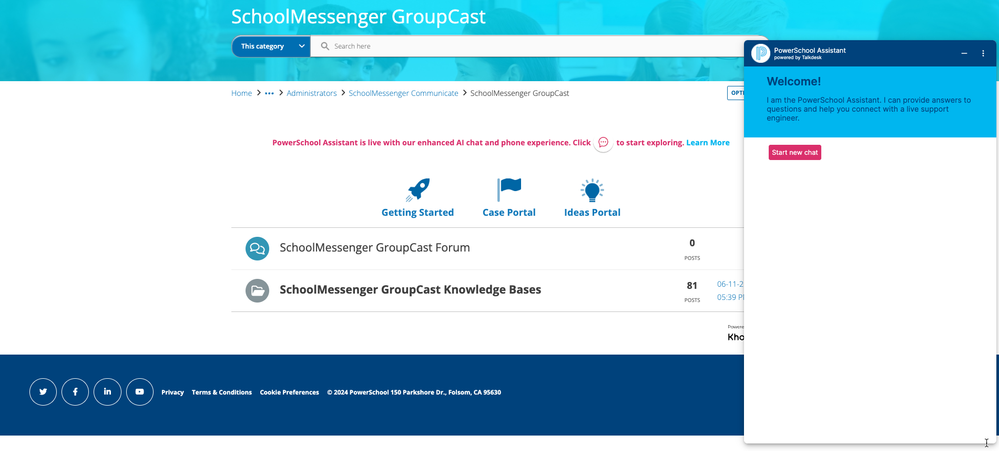The height and width of the screenshot is (451, 999).
Task: Navigate to SchoolMessenger Communicate breadcrumb
Action: coord(403,93)
